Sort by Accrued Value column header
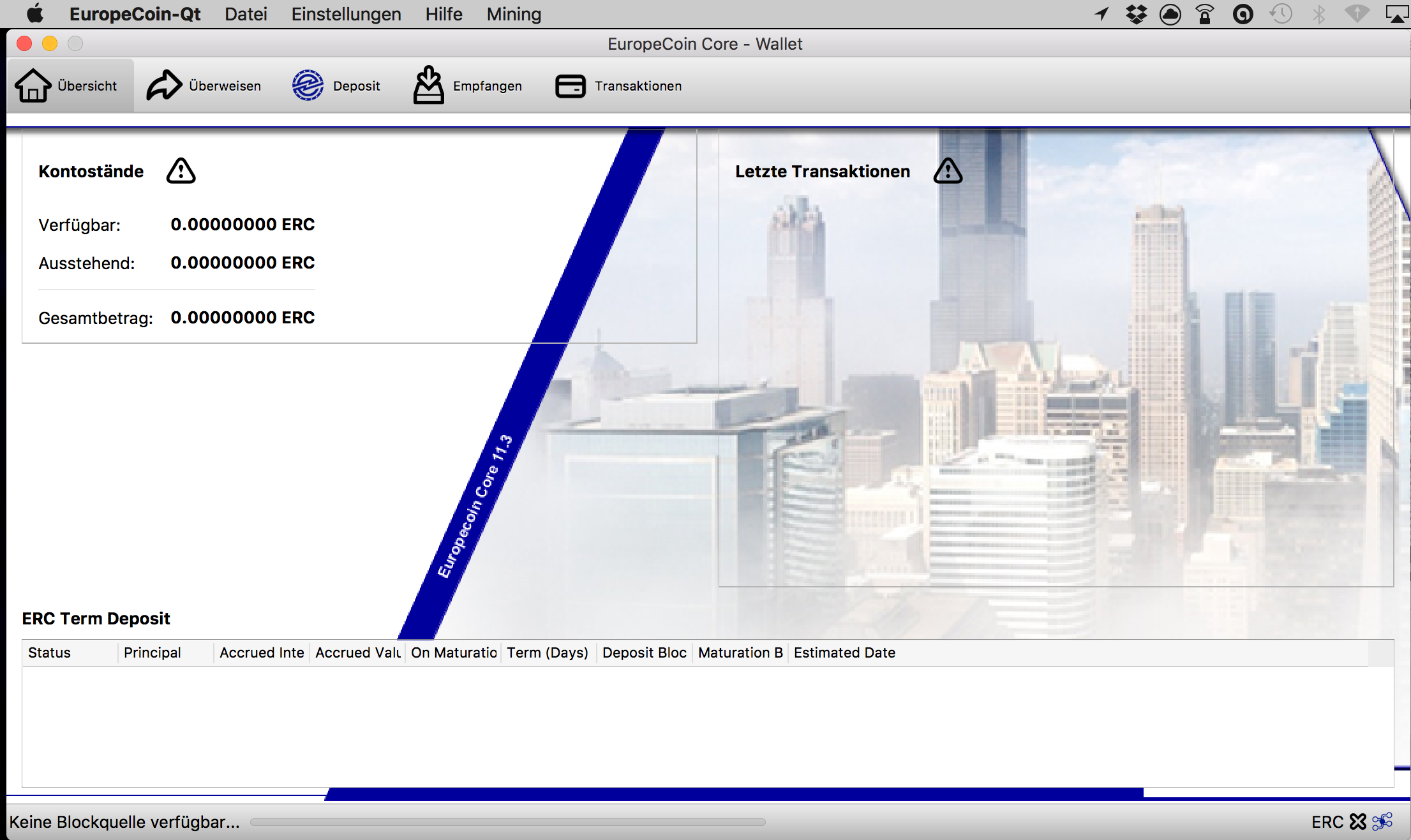 [357, 652]
